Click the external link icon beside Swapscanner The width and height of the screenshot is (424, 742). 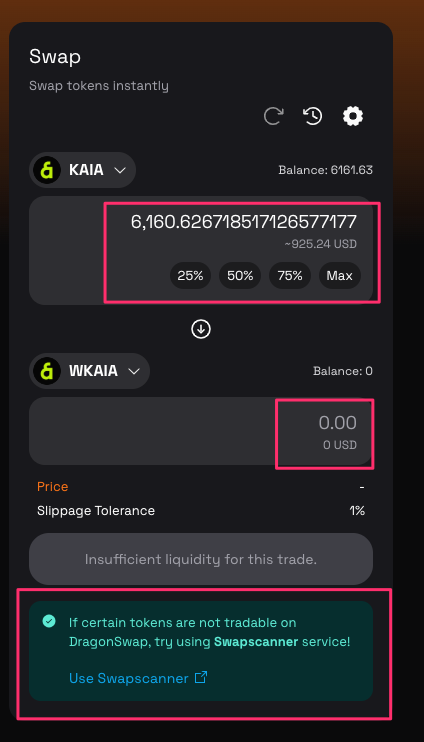(x=201, y=677)
